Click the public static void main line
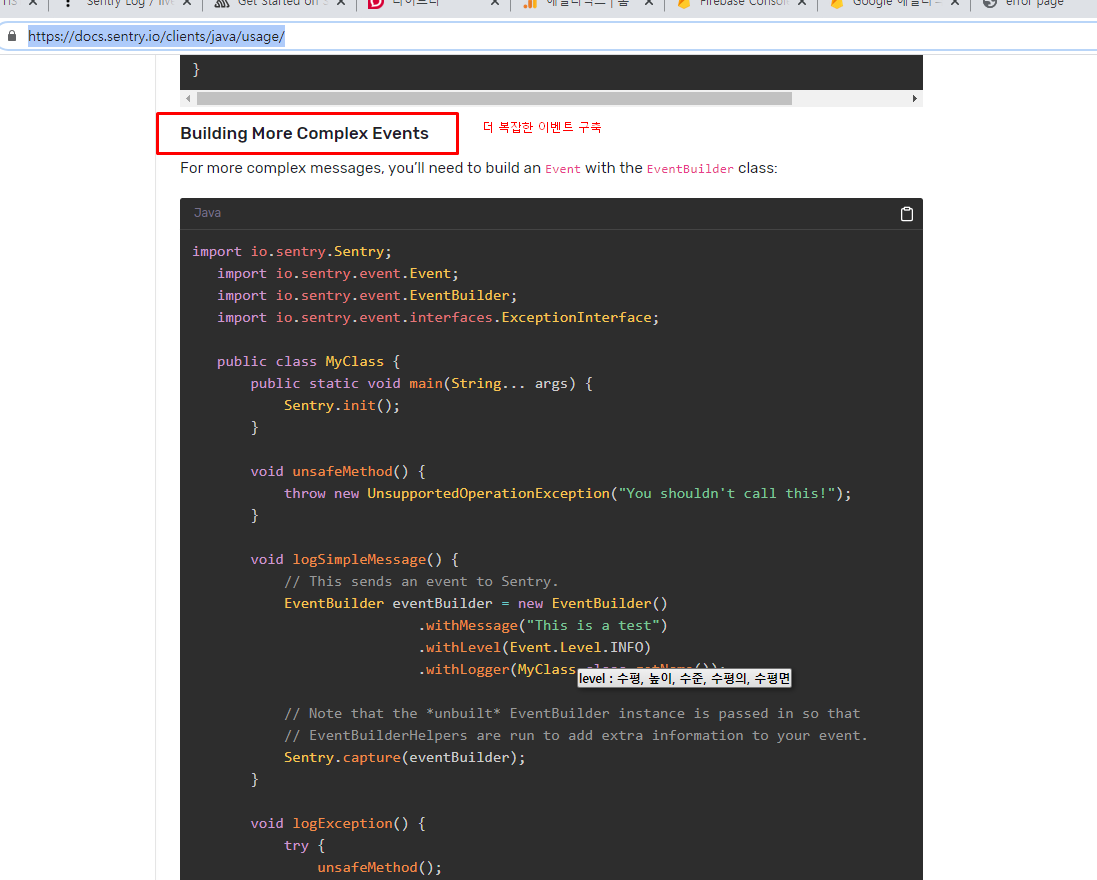1097x880 pixels. pos(421,383)
